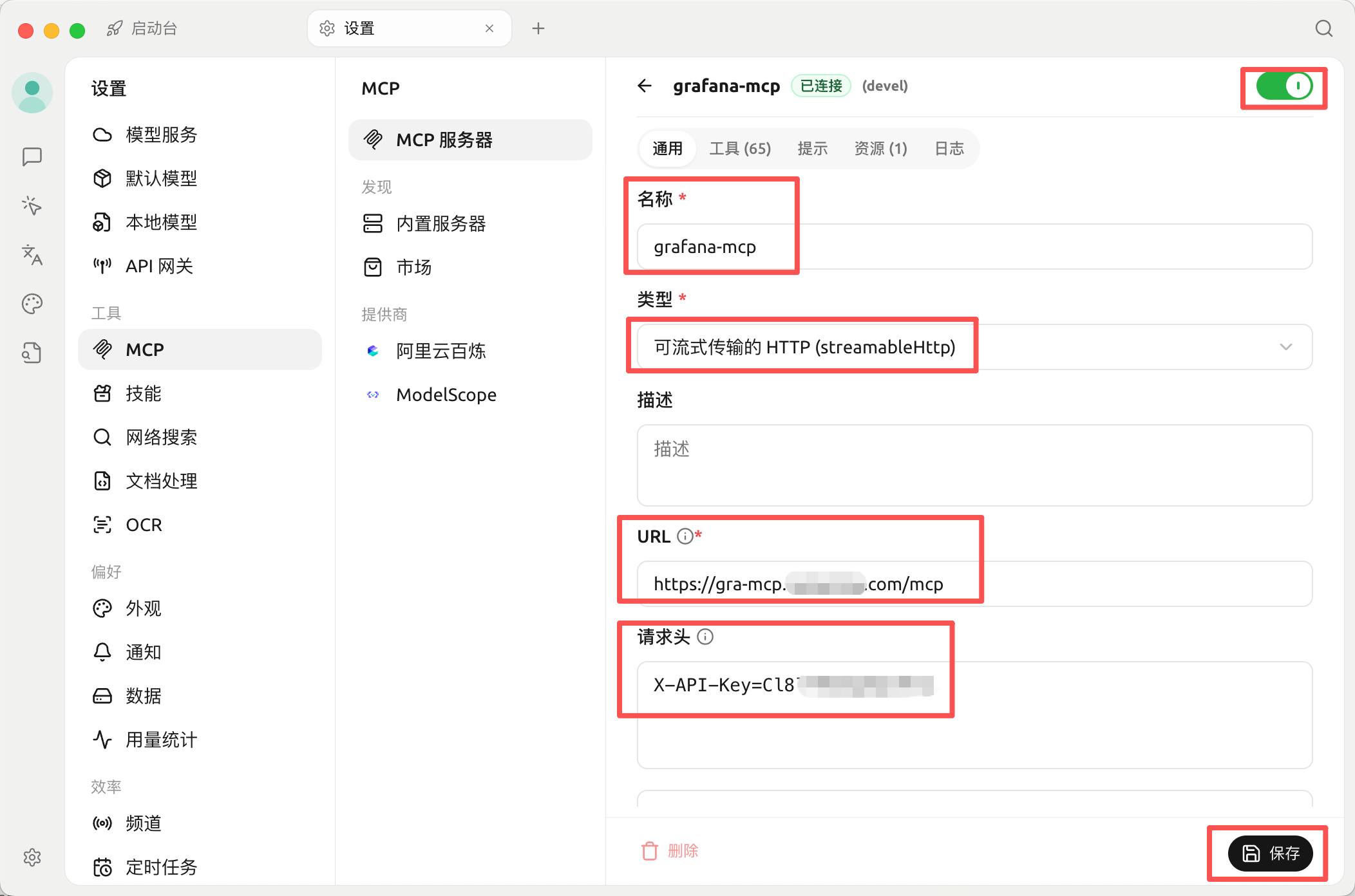
Task: Open 用量统计 settings
Action: (x=200, y=740)
